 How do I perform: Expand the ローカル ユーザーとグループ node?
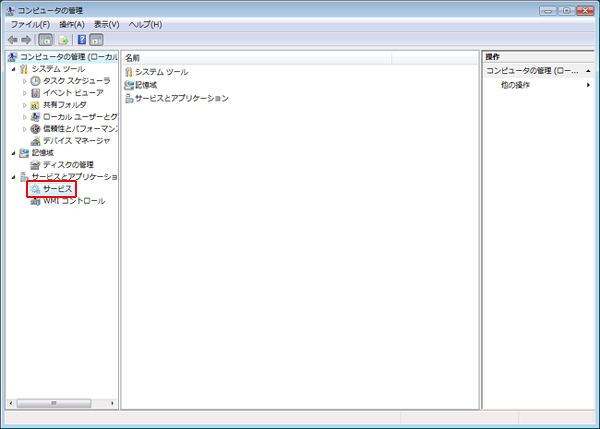24,117
